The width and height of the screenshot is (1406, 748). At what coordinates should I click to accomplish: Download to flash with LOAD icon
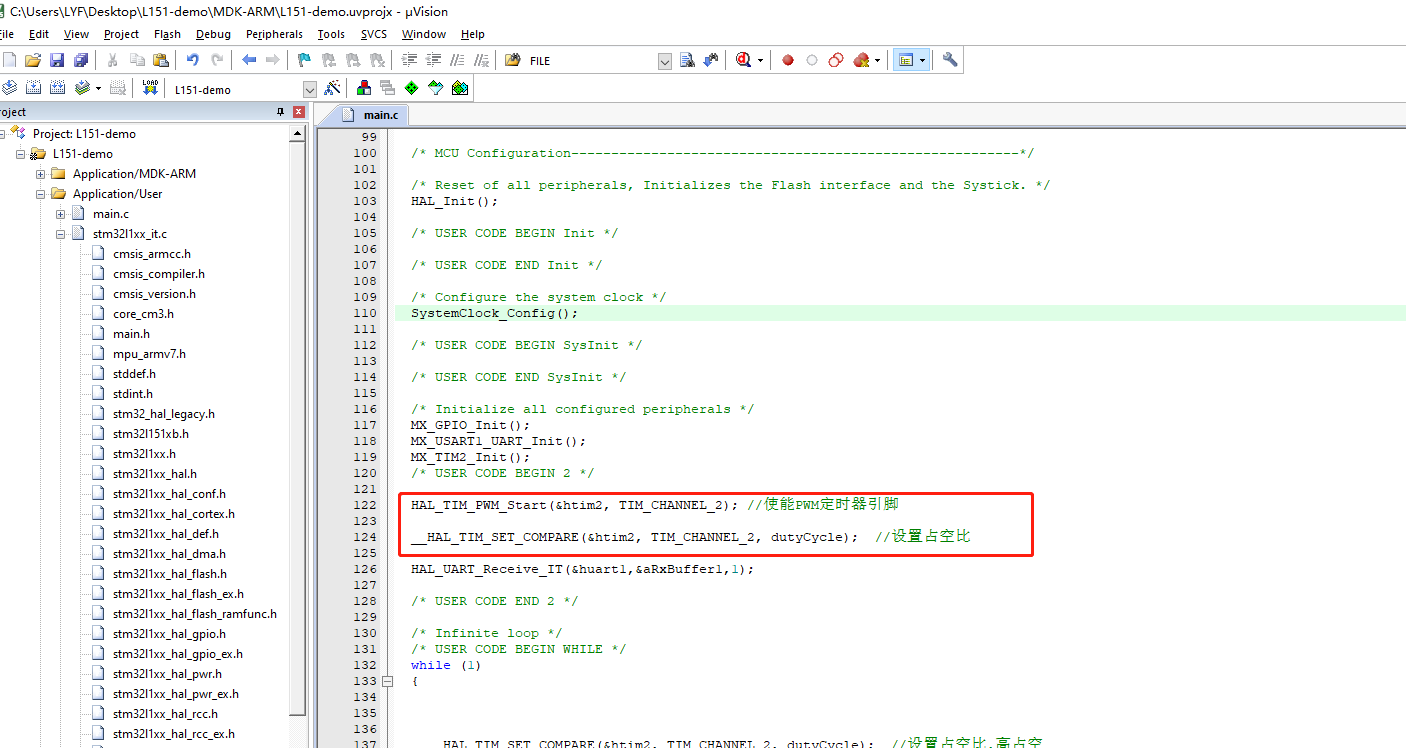(150, 88)
